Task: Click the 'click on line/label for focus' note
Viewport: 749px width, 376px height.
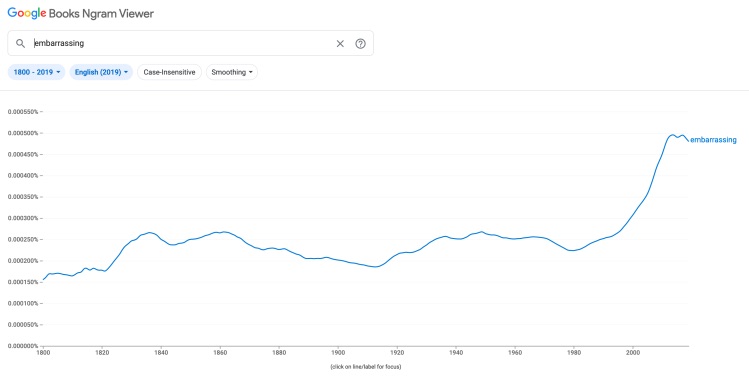Action: coord(365,367)
